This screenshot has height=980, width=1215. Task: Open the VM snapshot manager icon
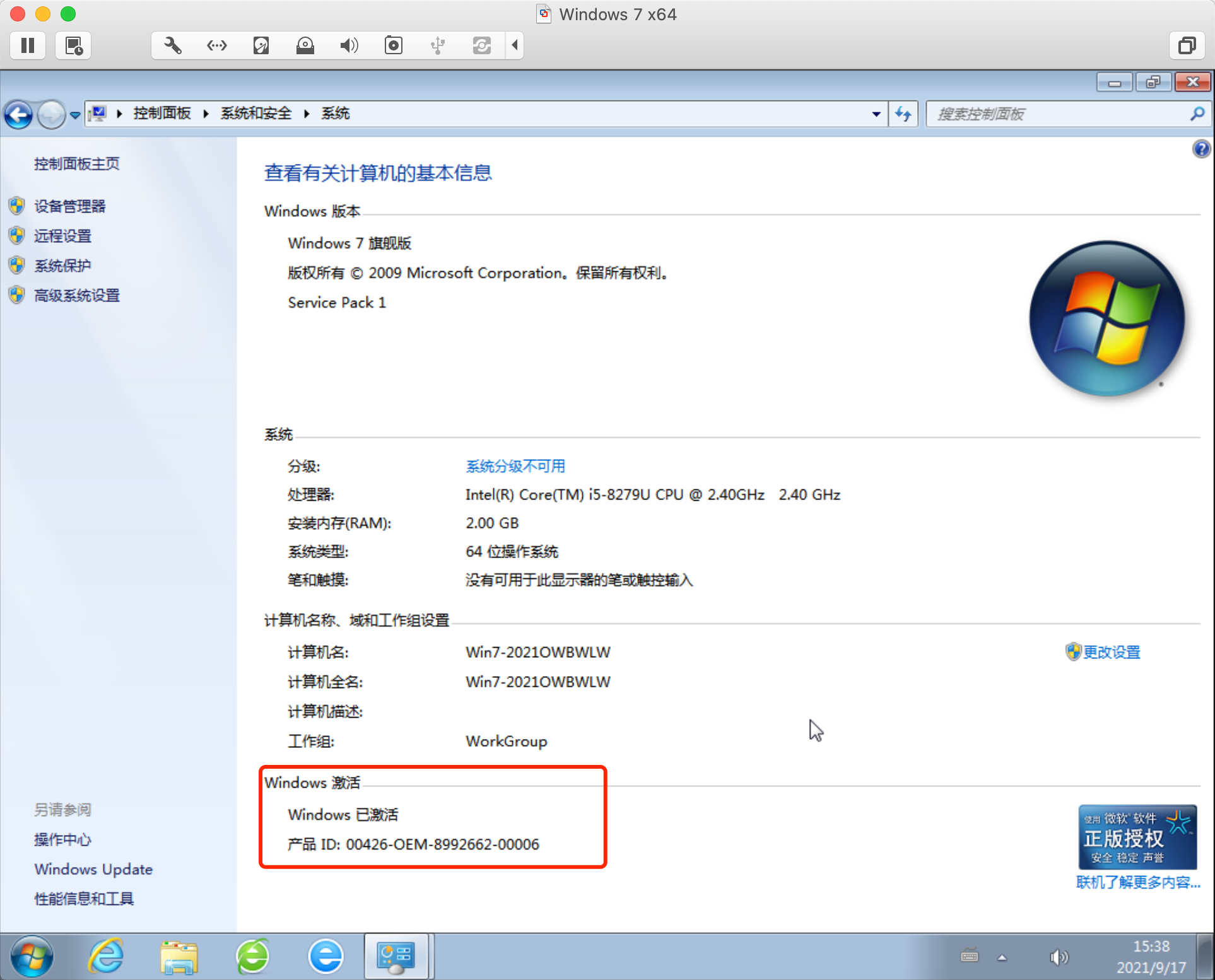click(x=74, y=45)
